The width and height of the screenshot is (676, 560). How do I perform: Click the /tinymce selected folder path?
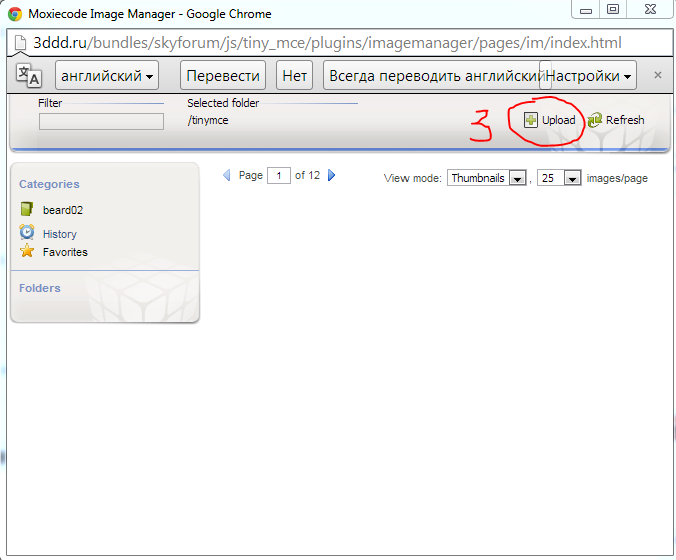point(208,120)
